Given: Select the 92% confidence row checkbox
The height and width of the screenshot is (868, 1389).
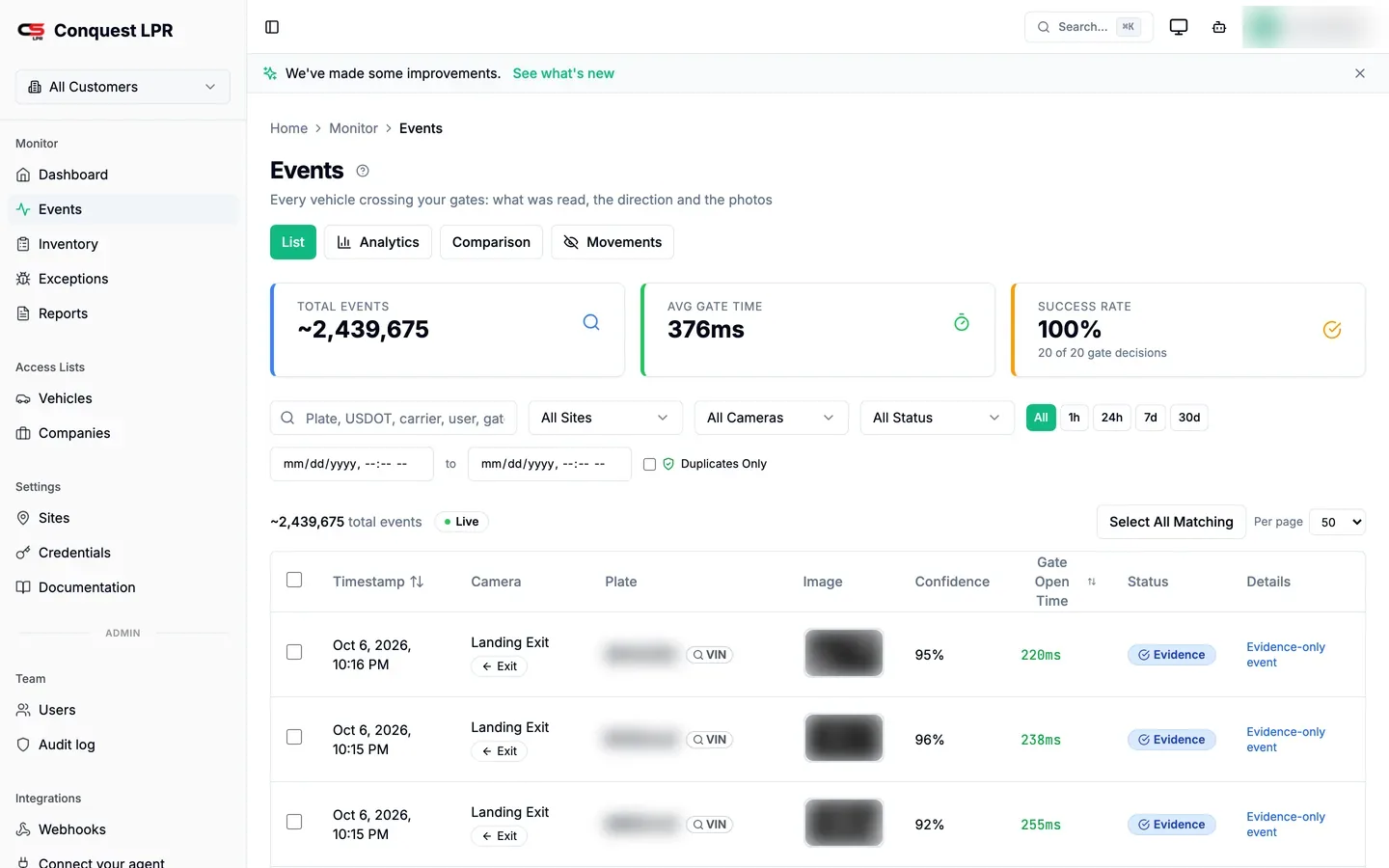Looking at the screenshot, I should tap(294, 823).
